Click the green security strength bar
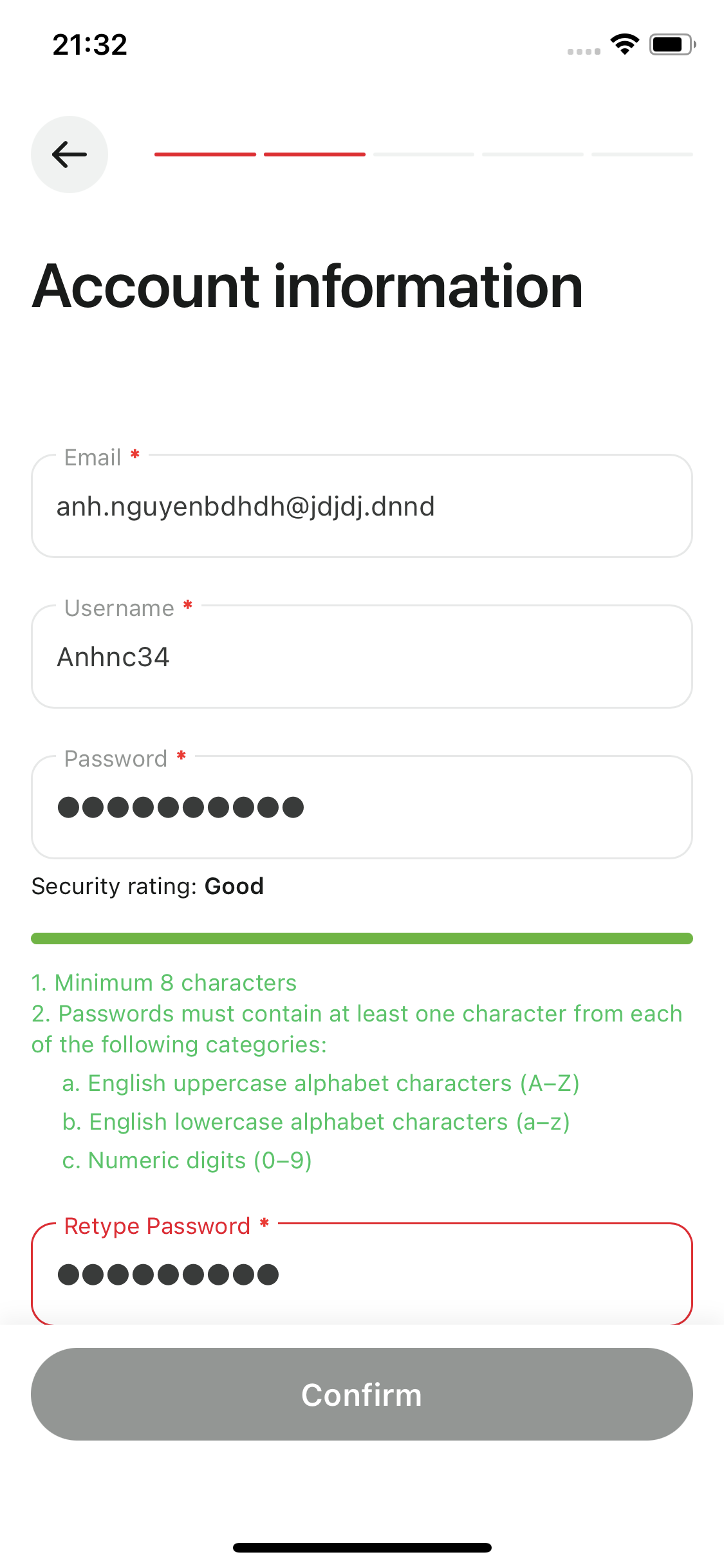Viewport: 724px width, 1568px height. pos(362,938)
